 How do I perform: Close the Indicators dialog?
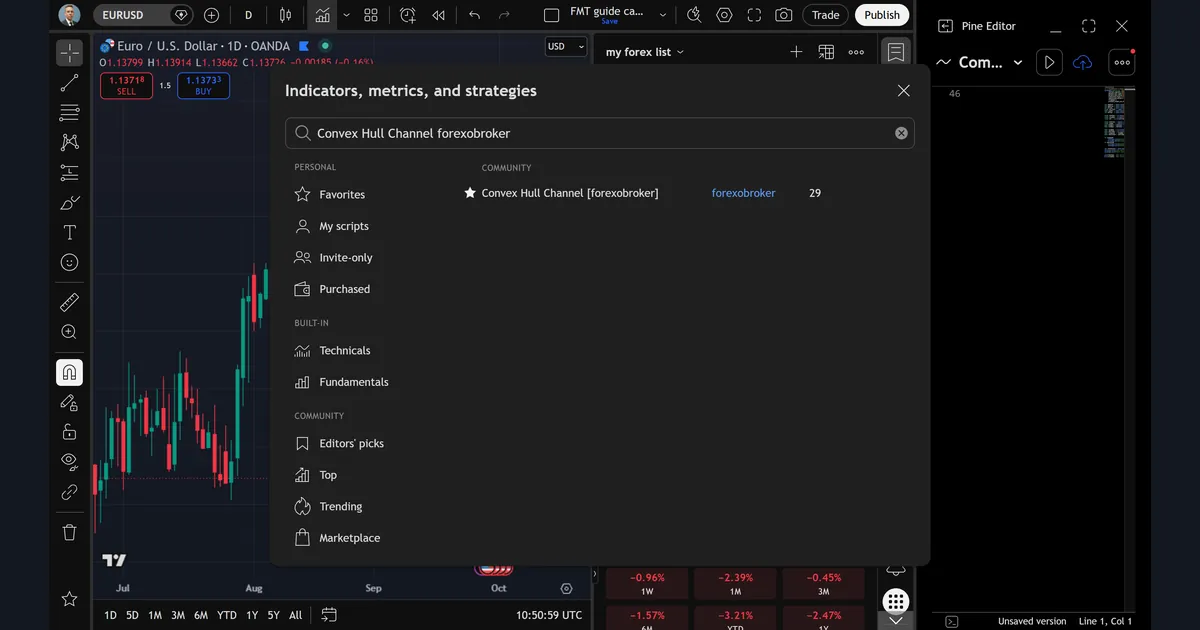[x=904, y=90]
